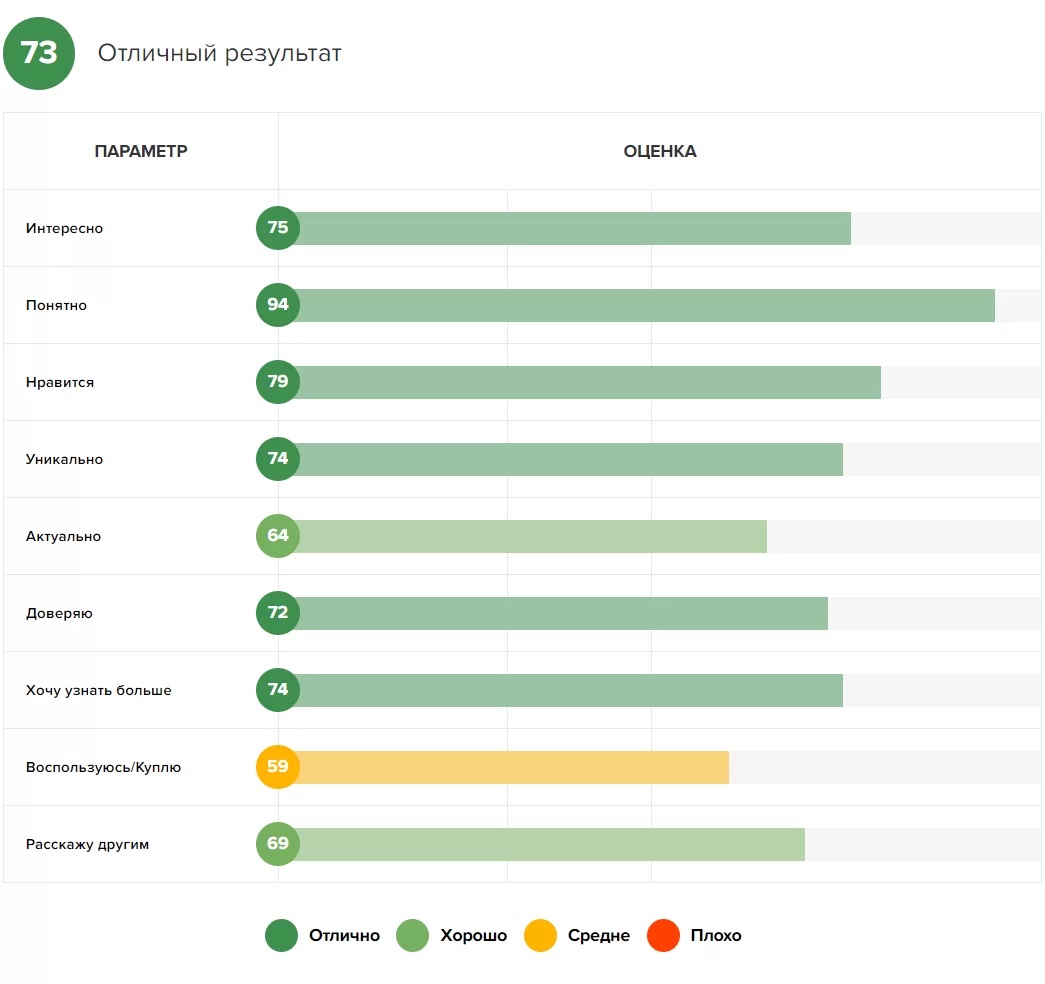The height and width of the screenshot is (984, 1045).
Task: Click the yellow Средне legend dot
Action: [x=540, y=936]
